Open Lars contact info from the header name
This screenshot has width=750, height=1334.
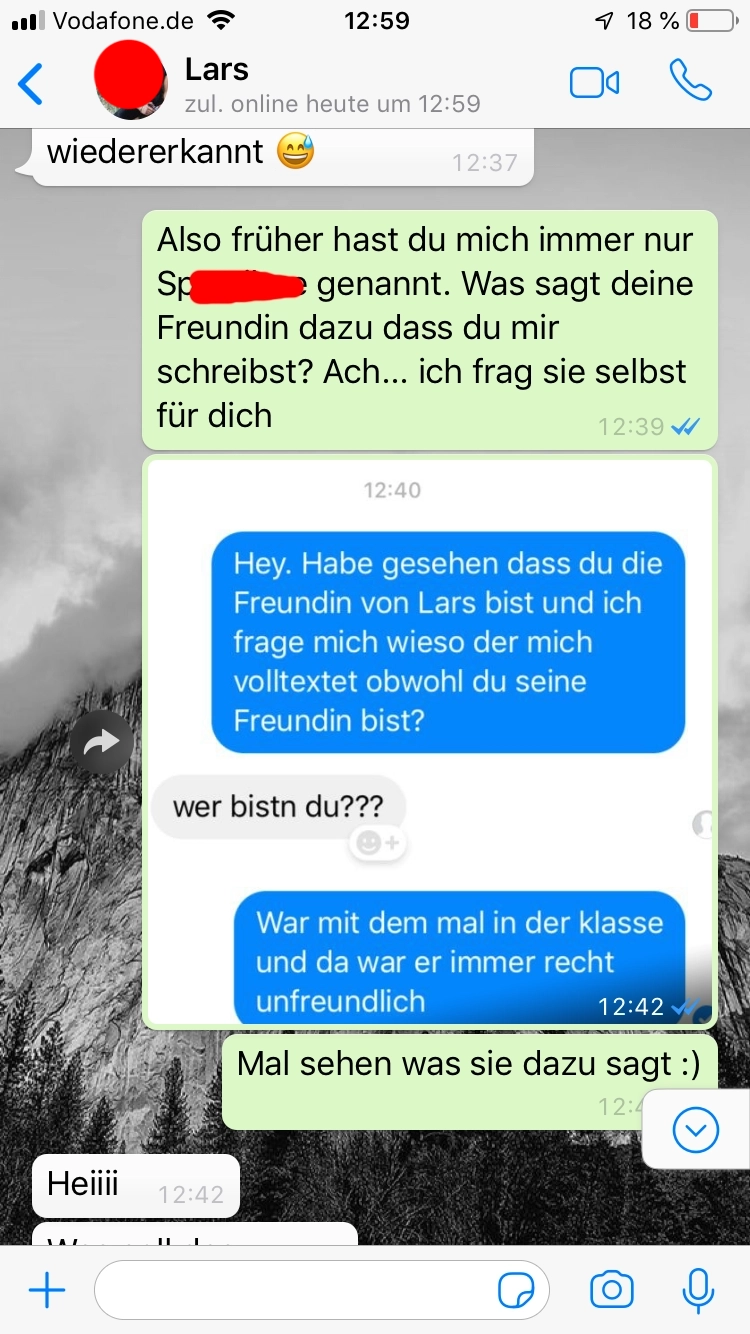coord(217,69)
